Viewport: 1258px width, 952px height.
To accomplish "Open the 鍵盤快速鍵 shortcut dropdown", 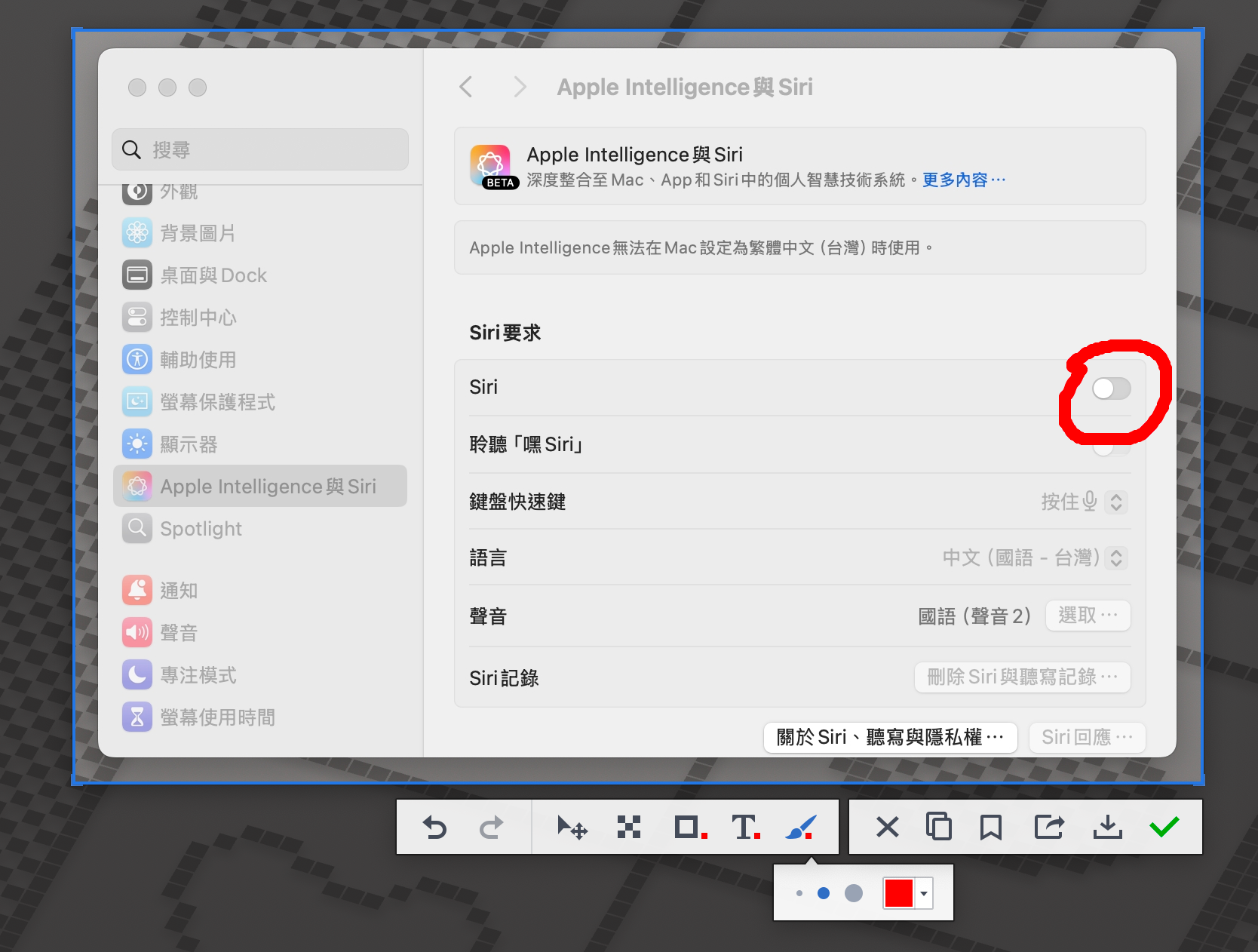I will tap(1116, 502).
